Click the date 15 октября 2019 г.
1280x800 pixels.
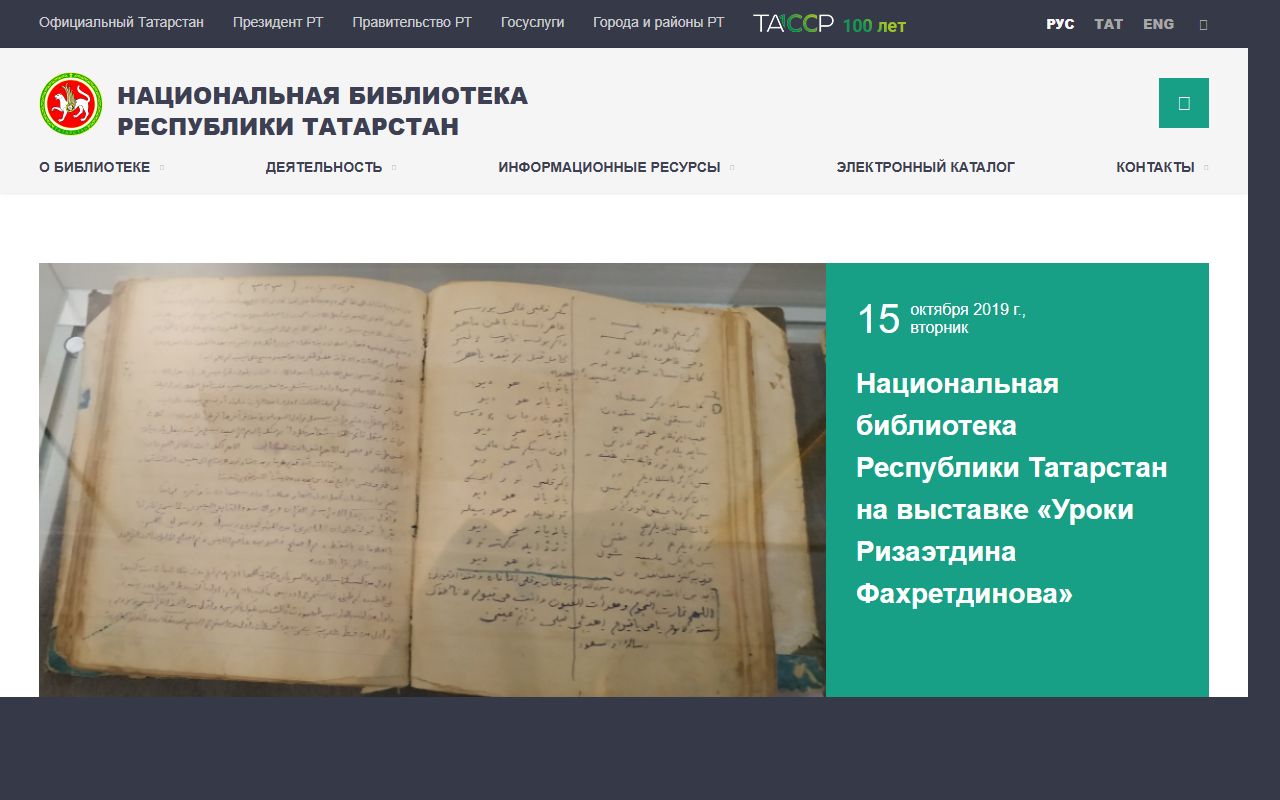(x=941, y=318)
